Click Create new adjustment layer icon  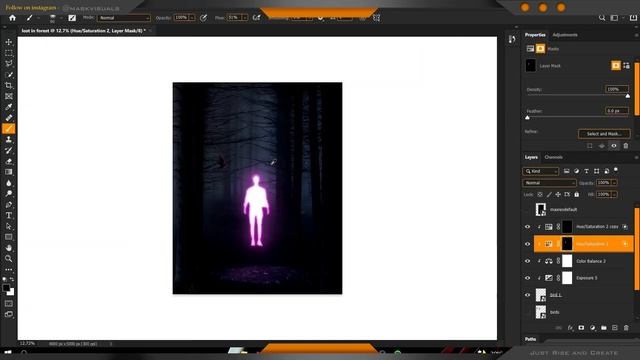tap(593, 328)
